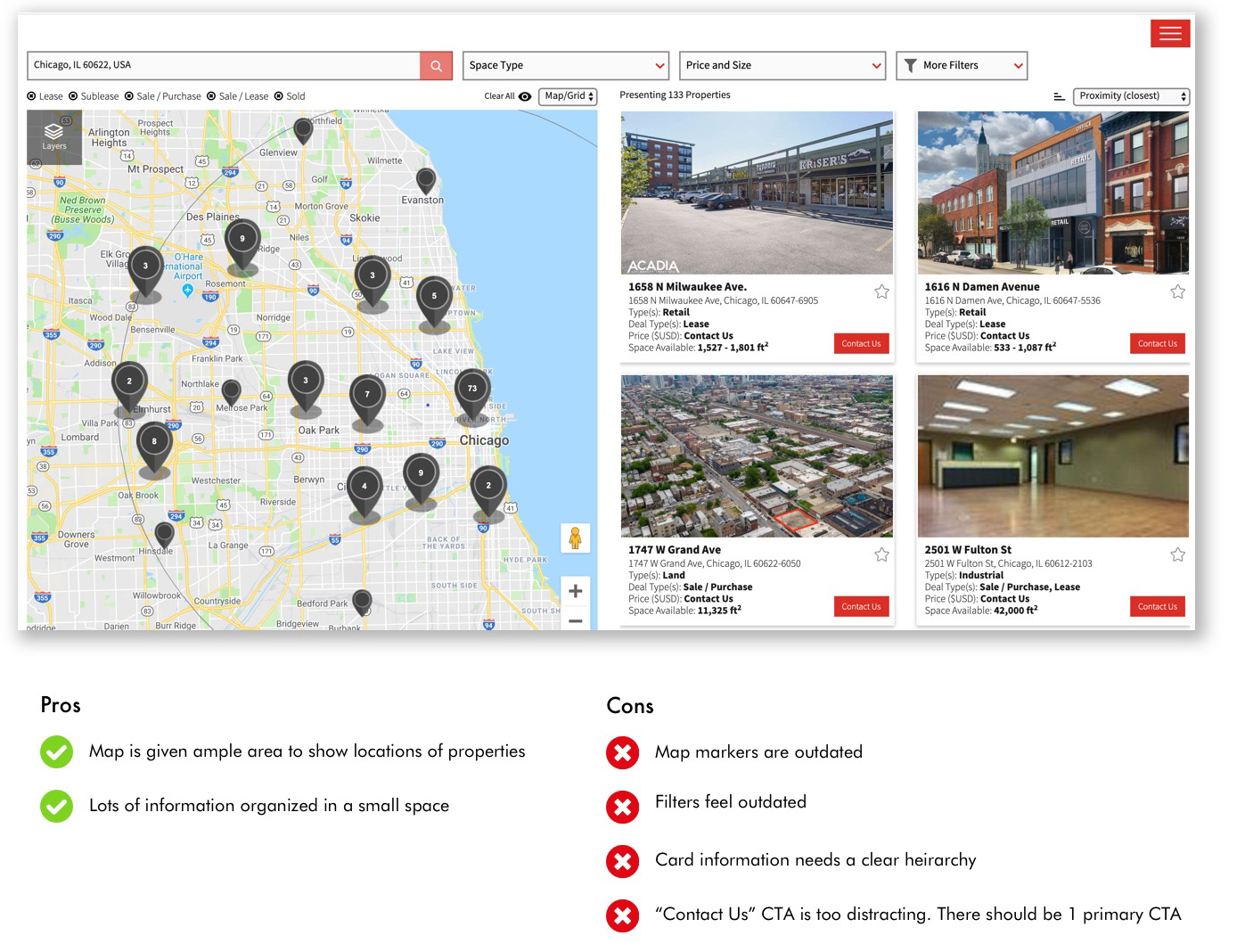Click the map cluster marker showing 4

[364, 490]
